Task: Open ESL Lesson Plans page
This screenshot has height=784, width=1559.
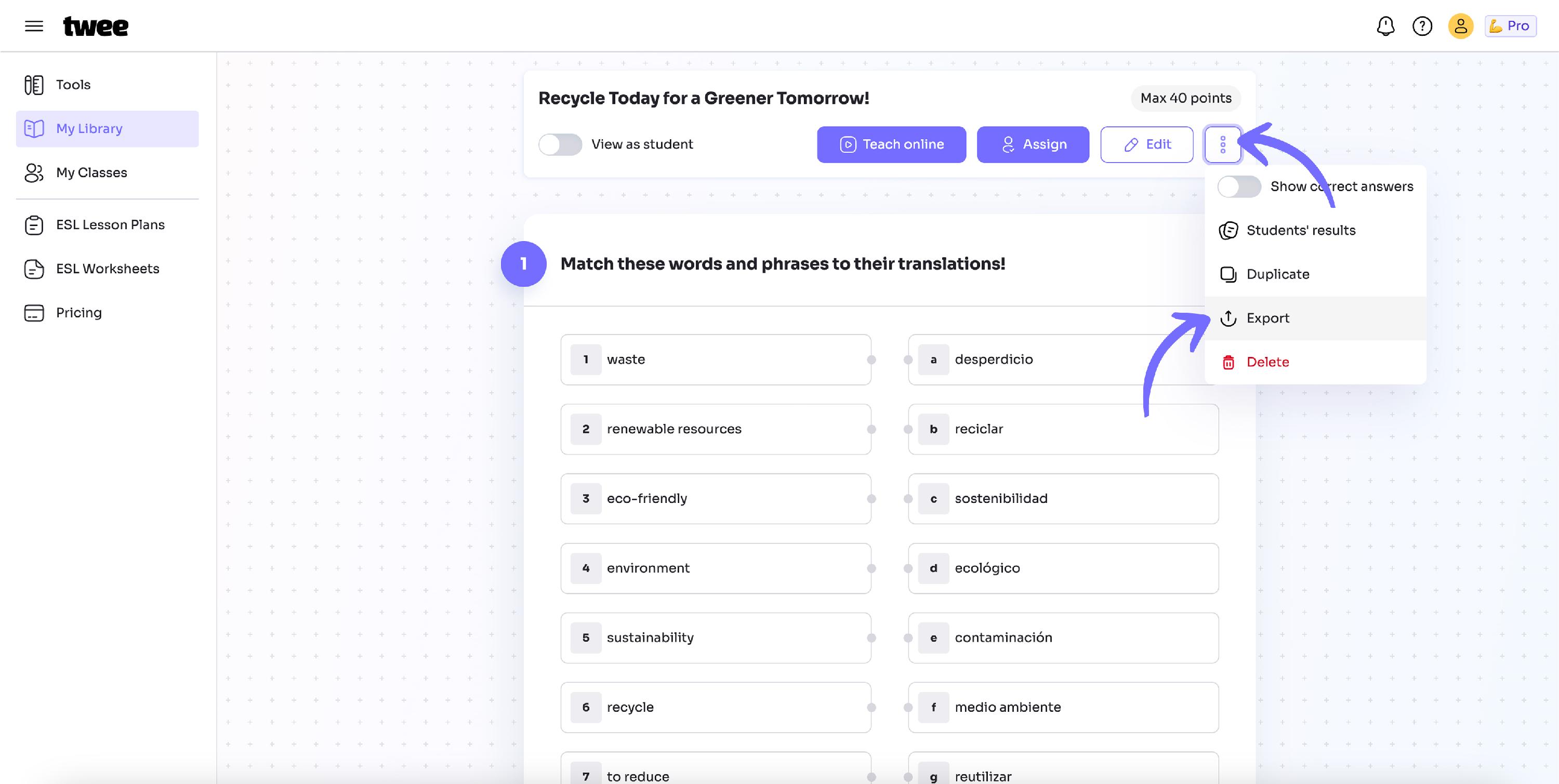Action: click(x=107, y=224)
